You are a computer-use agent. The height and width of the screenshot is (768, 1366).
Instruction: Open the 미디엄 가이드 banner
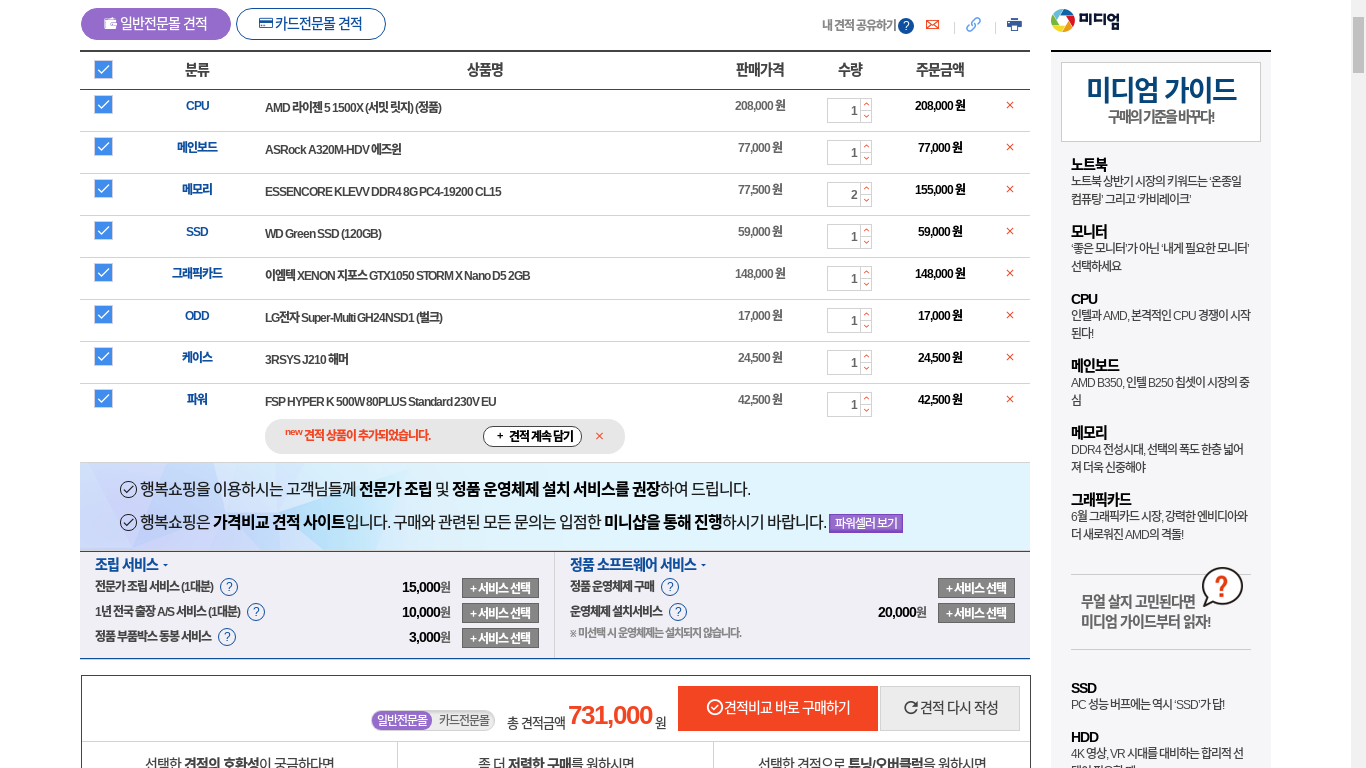pos(1161,102)
